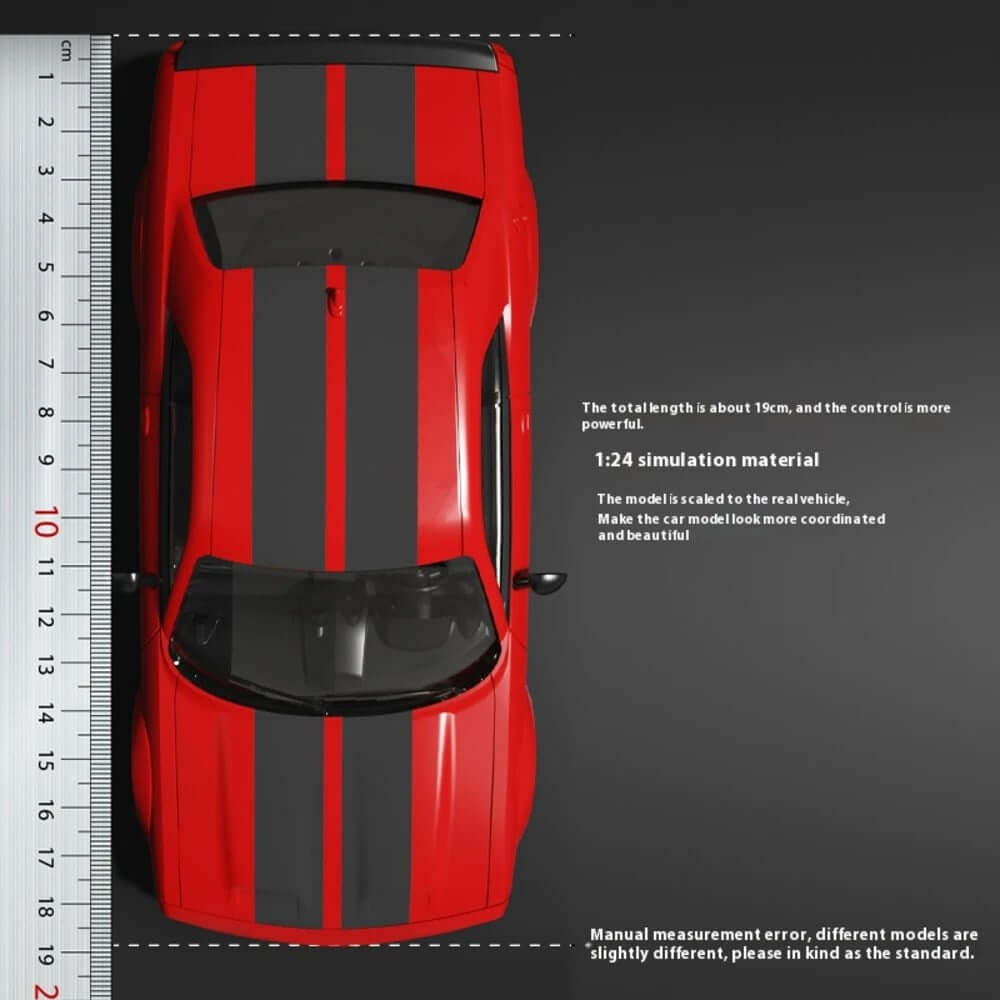Click the rear window of the car
1000x1000 pixels.
point(336,225)
